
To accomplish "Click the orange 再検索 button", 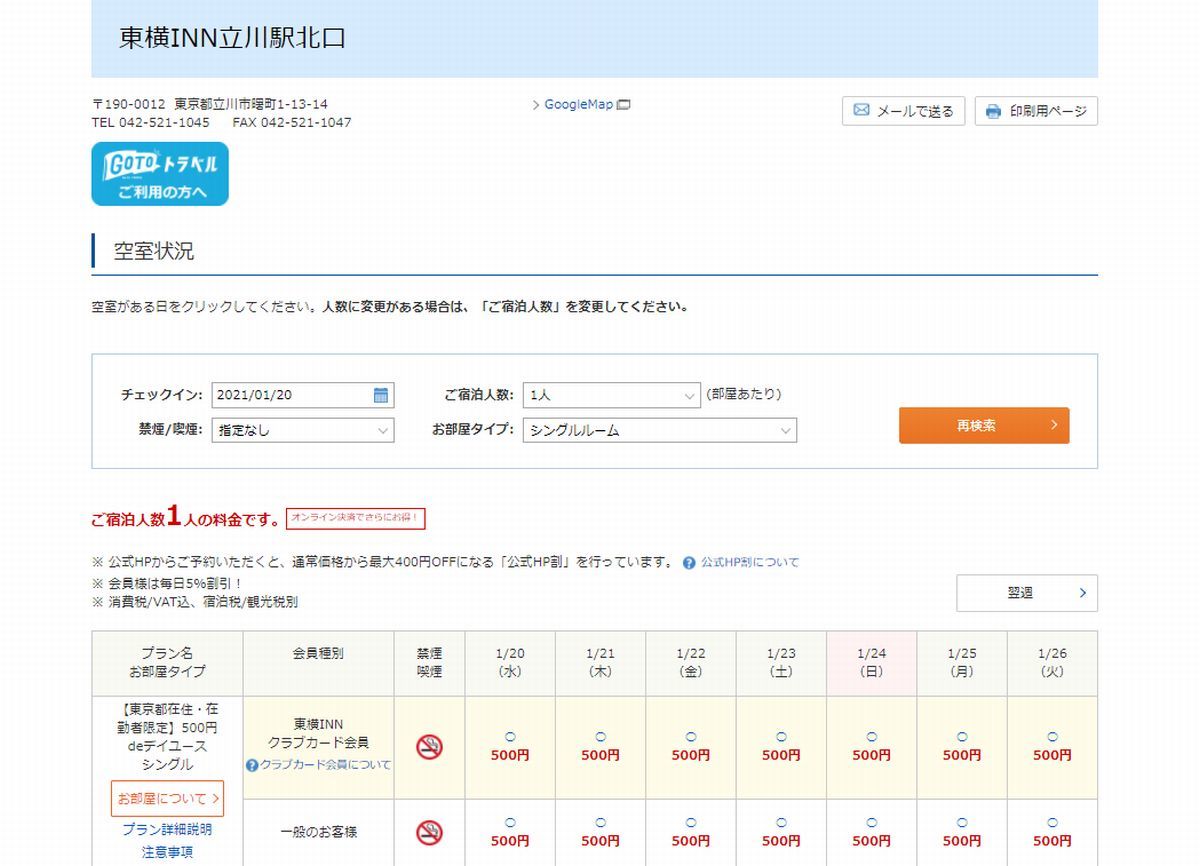I will (984, 425).
